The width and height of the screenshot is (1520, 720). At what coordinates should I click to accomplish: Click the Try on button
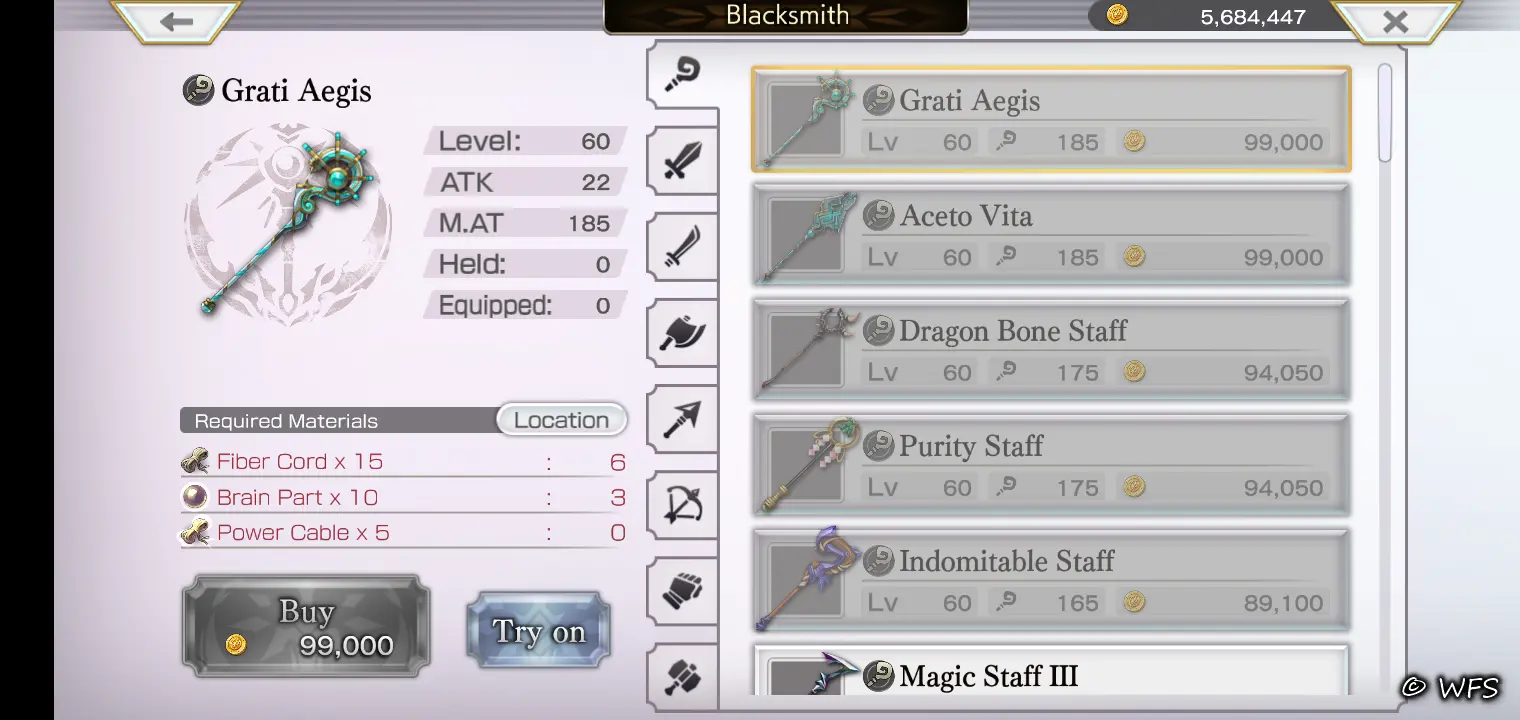[539, 630]
